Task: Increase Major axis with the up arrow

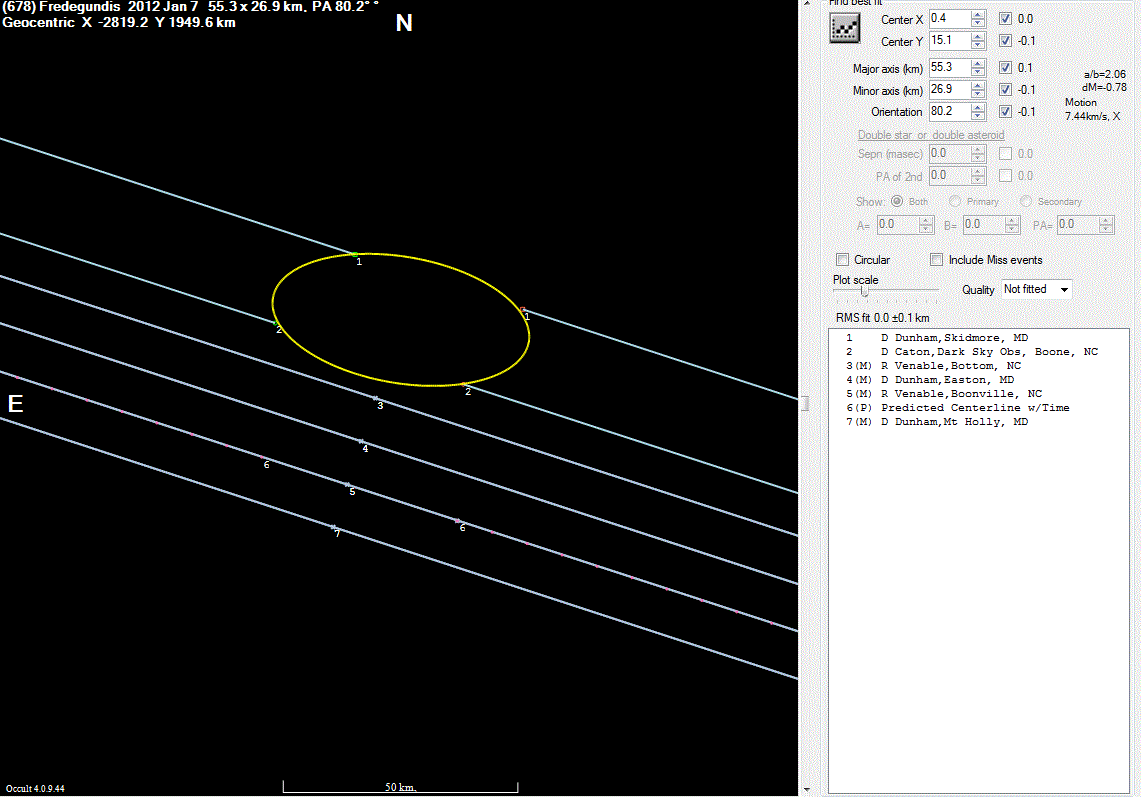Action: click(977, 64)
